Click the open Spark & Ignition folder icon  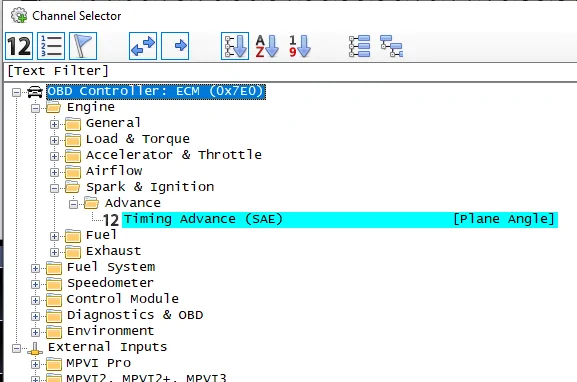[x=73, y=188]
